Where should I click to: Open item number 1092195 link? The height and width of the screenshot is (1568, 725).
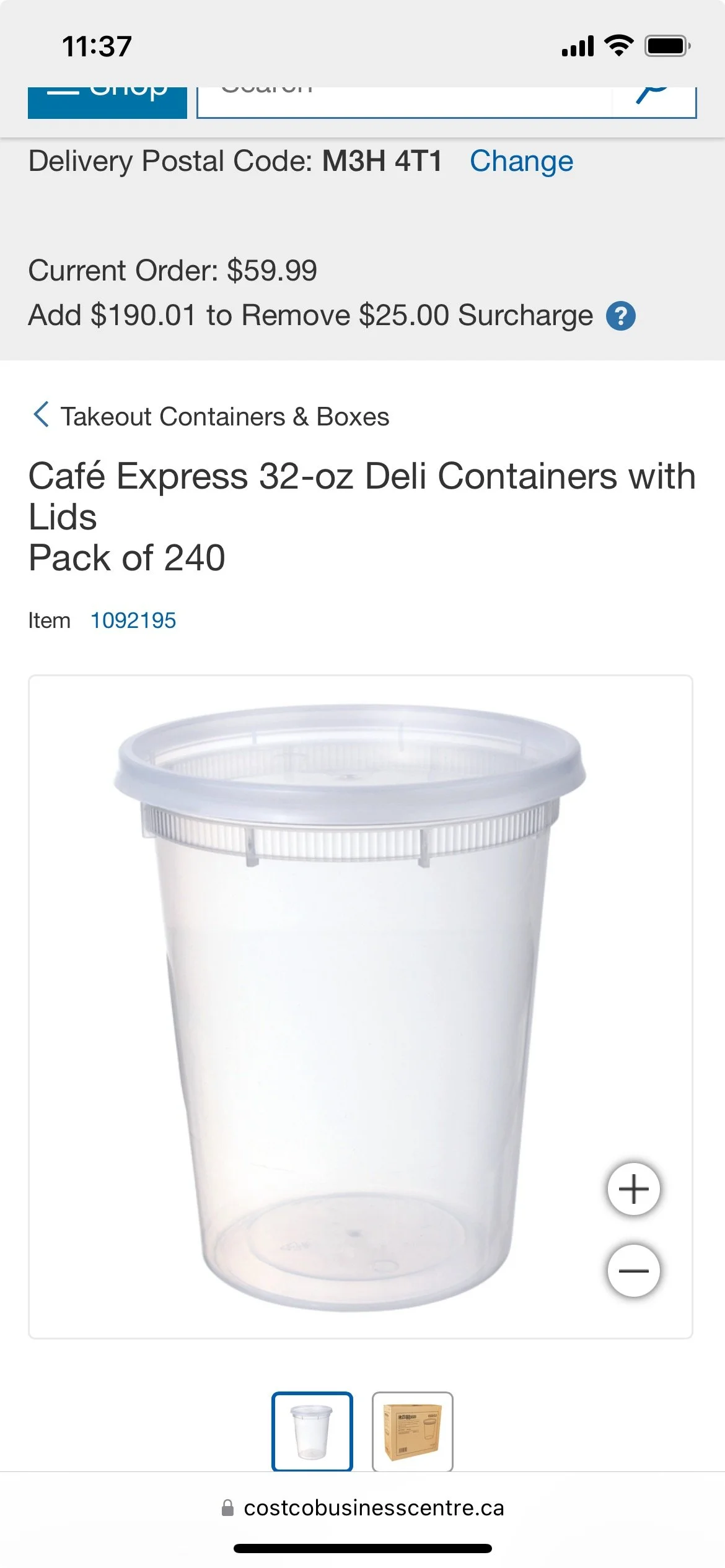pos(133,620)
